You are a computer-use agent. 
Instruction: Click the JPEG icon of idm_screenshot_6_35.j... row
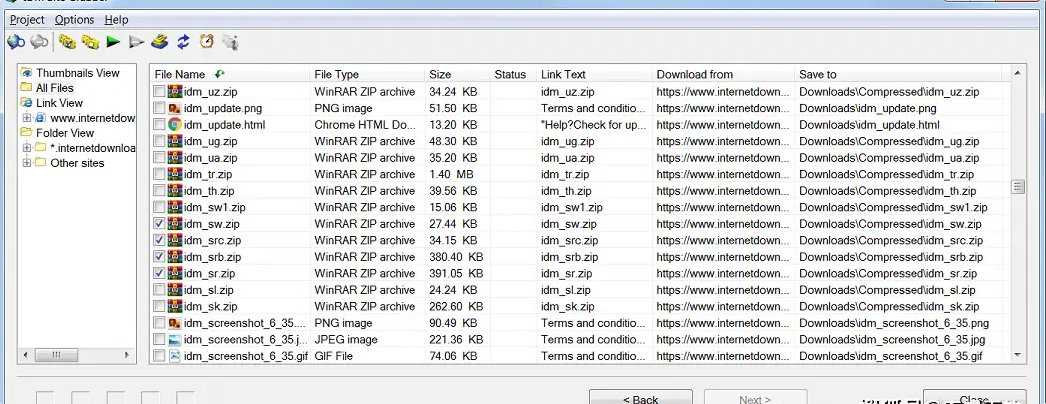point(175,339)
